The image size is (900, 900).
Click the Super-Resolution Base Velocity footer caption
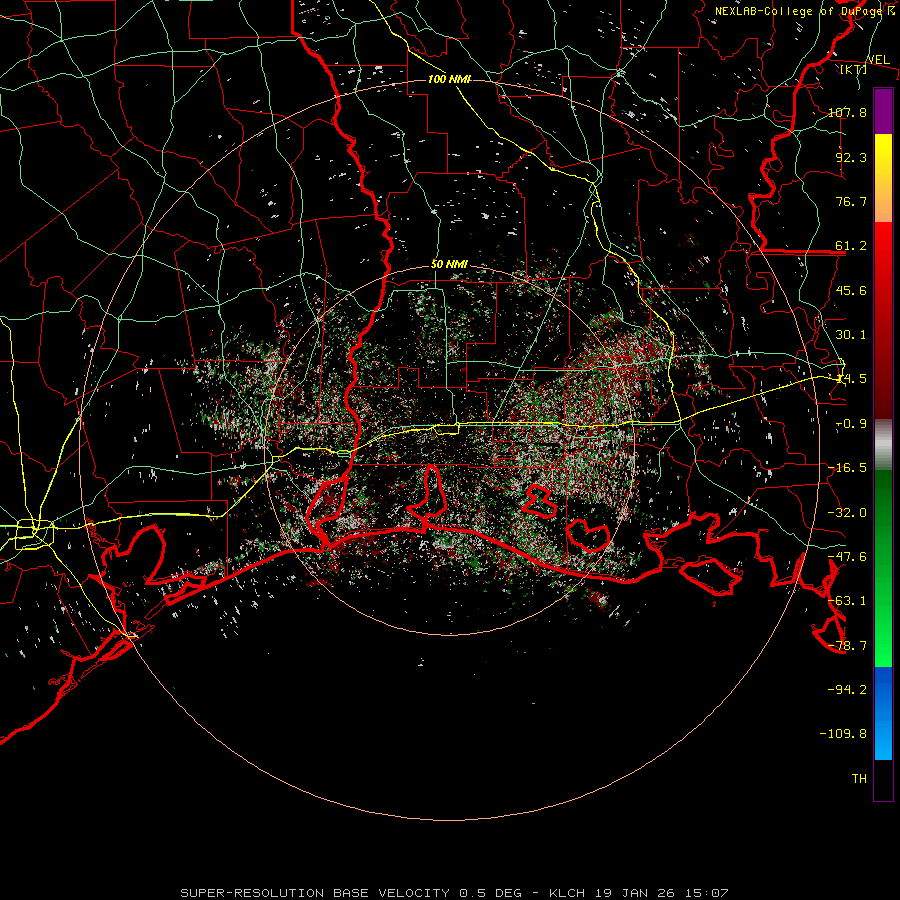[454, 893]
